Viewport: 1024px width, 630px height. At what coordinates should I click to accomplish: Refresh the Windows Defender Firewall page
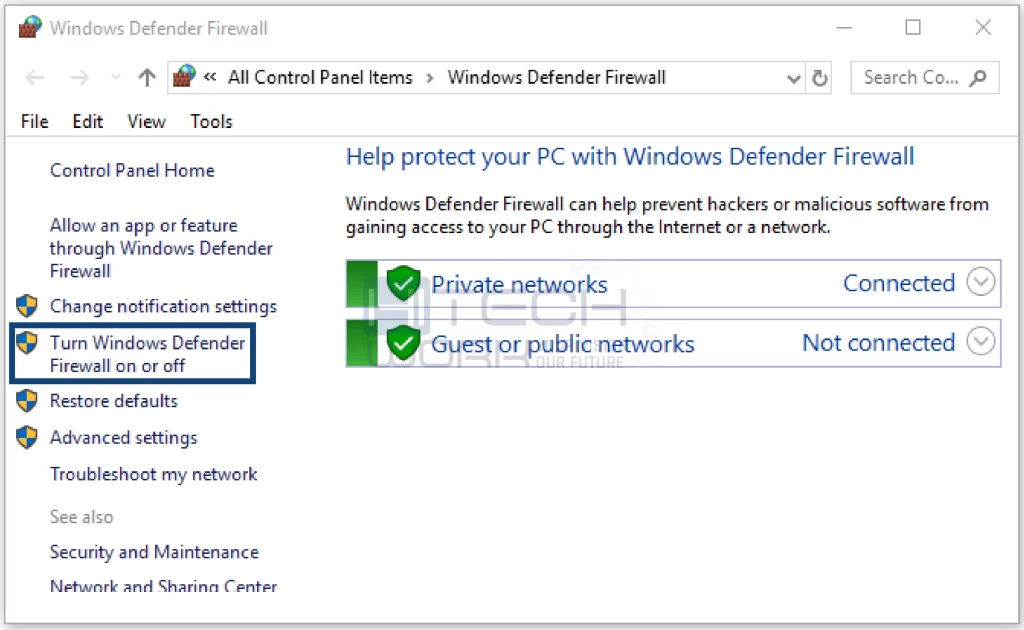(x=820, y=78)
